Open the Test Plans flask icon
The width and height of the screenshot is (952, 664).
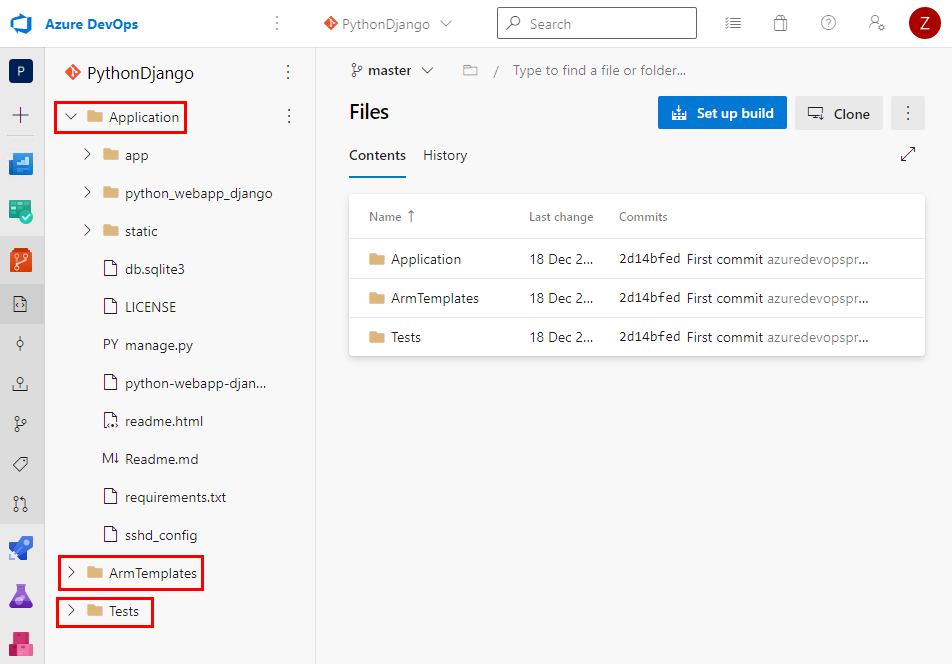click(x=21, y=596)
